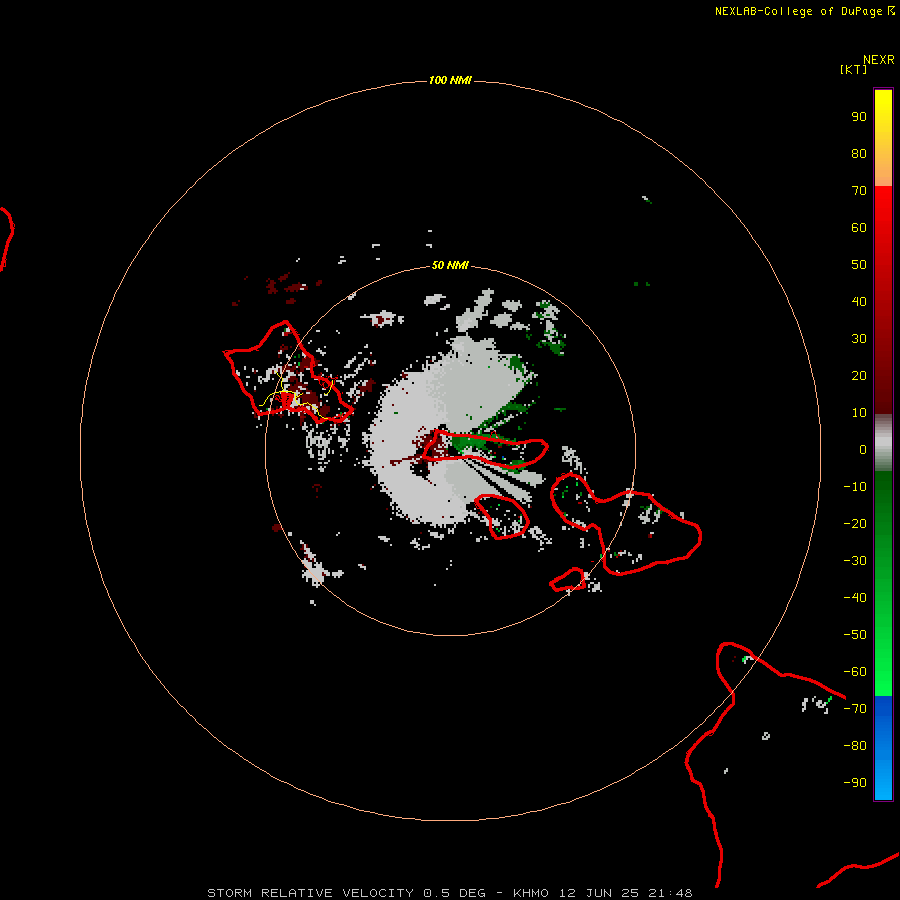Select the 20 knot scale label

click(859, 376)
